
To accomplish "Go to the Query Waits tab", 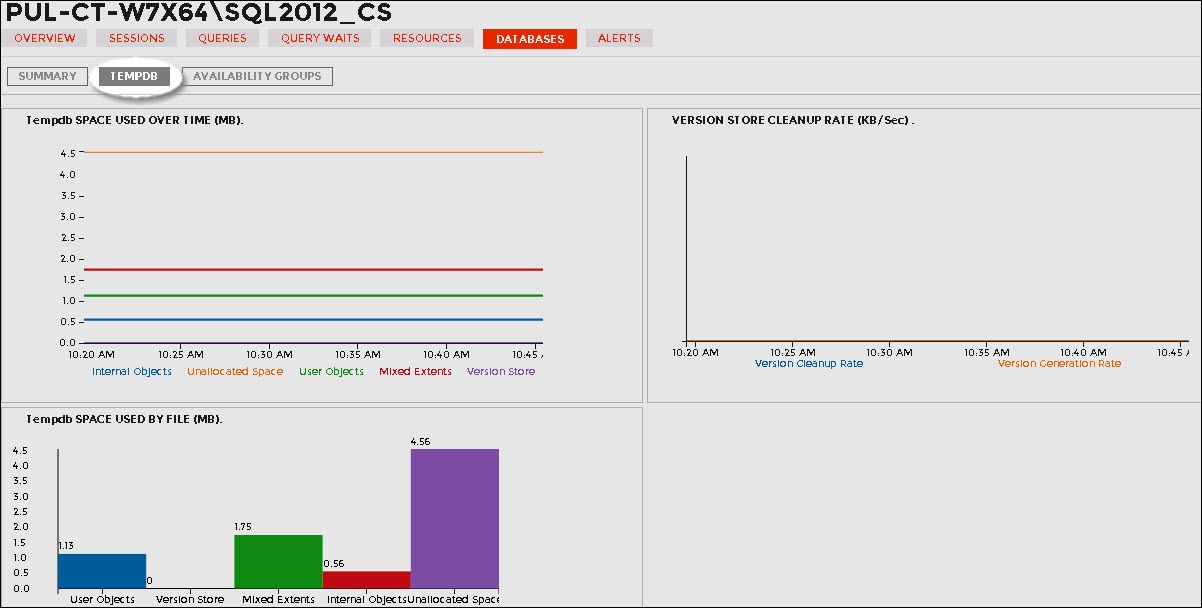I will coord(320,38).
